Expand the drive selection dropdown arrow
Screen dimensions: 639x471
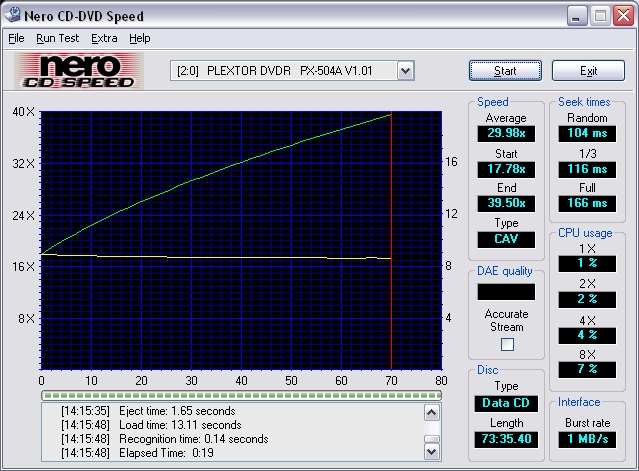[x=405, y=71]
